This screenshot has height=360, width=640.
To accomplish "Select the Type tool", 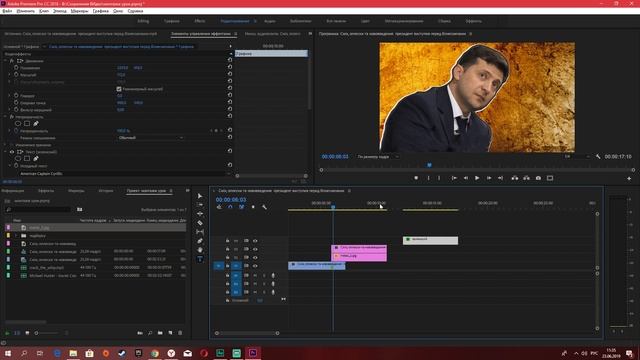I will (x=200, y=259).
